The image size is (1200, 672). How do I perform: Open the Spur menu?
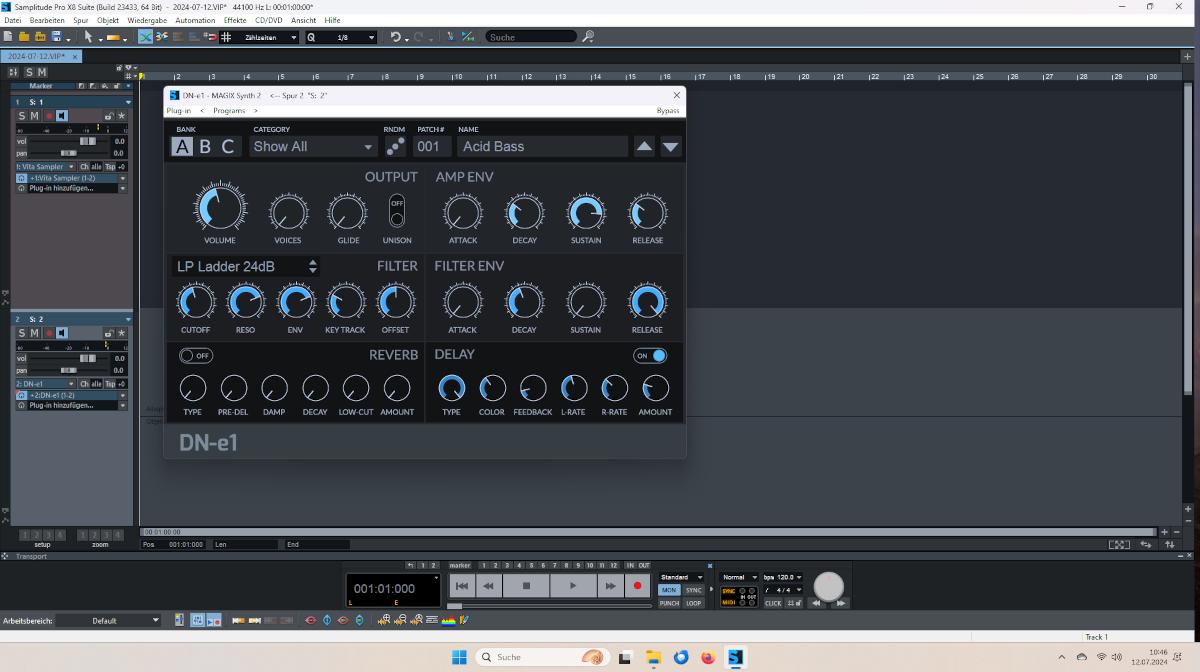coord(81,20)
